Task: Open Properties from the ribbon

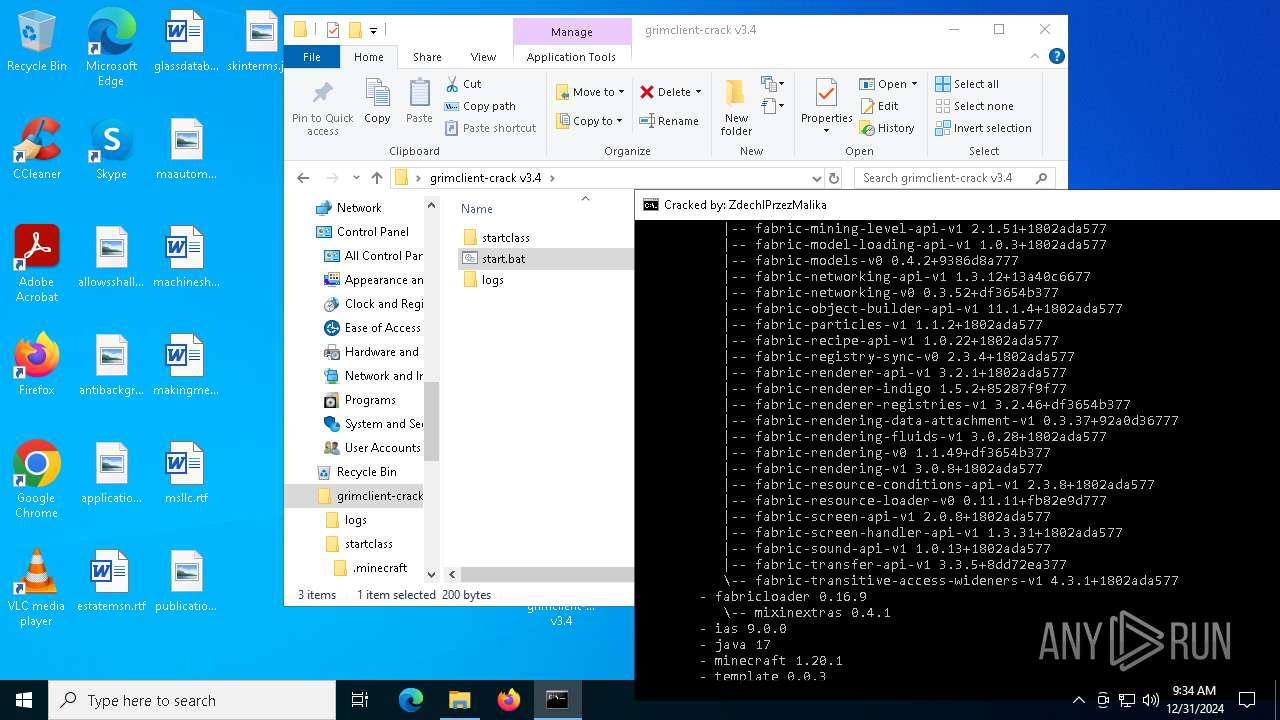Action: tap(826, 108)
